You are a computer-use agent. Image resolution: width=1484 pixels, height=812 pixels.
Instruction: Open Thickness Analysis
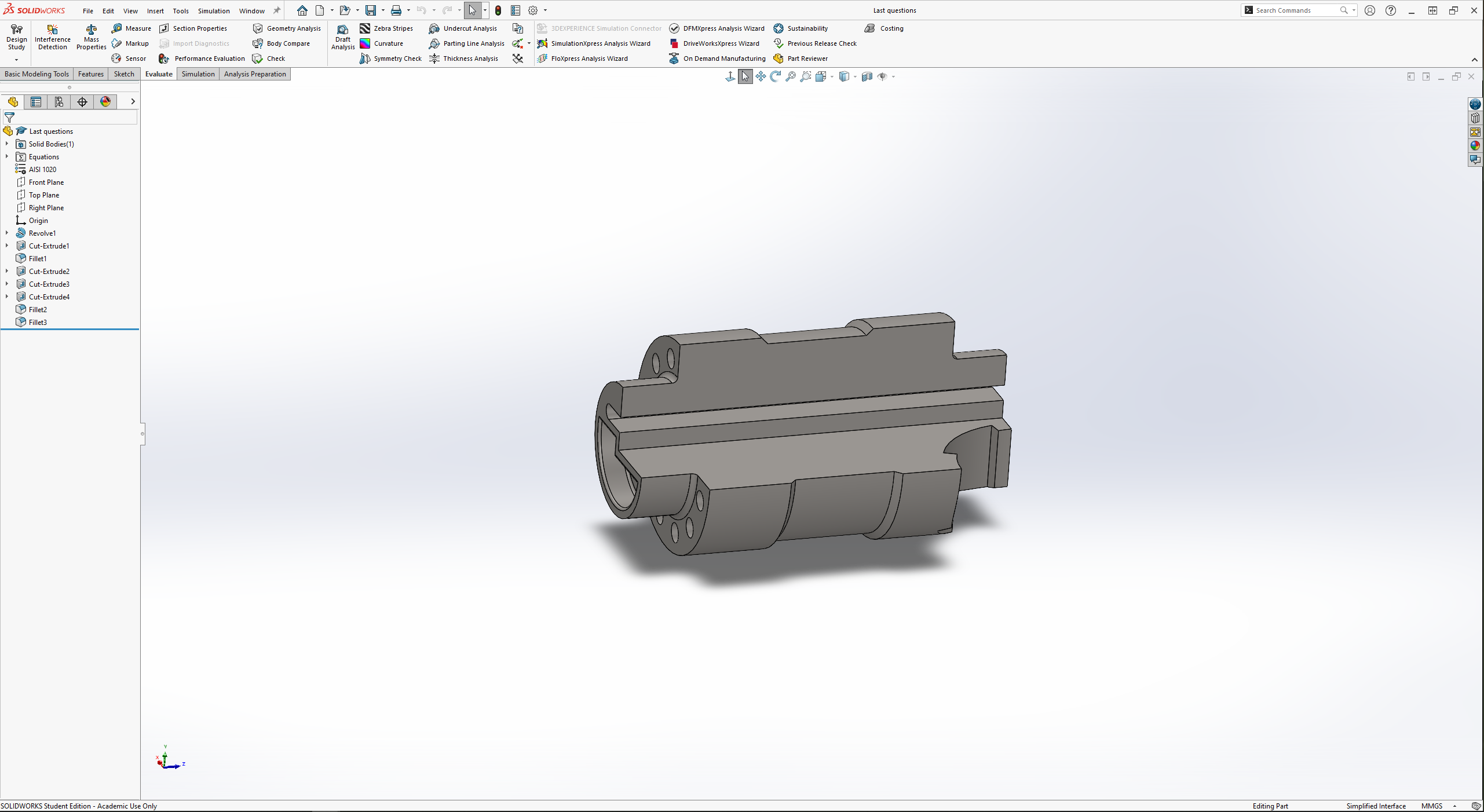tap(464, 58)
